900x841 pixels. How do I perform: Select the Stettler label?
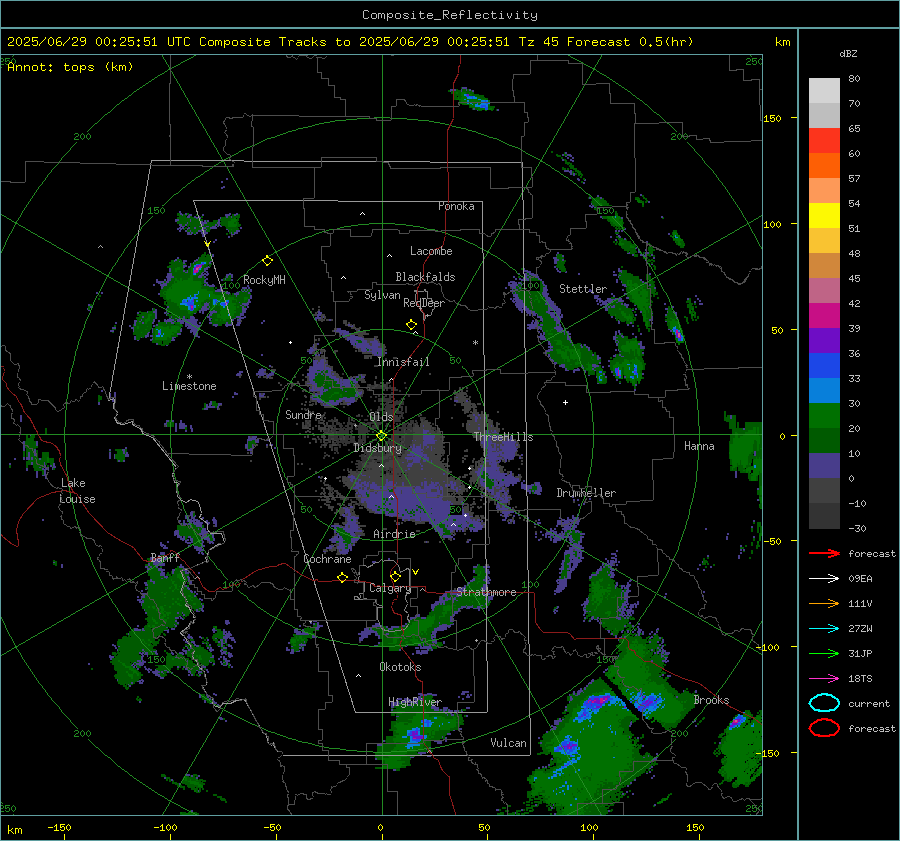(583, 289)
